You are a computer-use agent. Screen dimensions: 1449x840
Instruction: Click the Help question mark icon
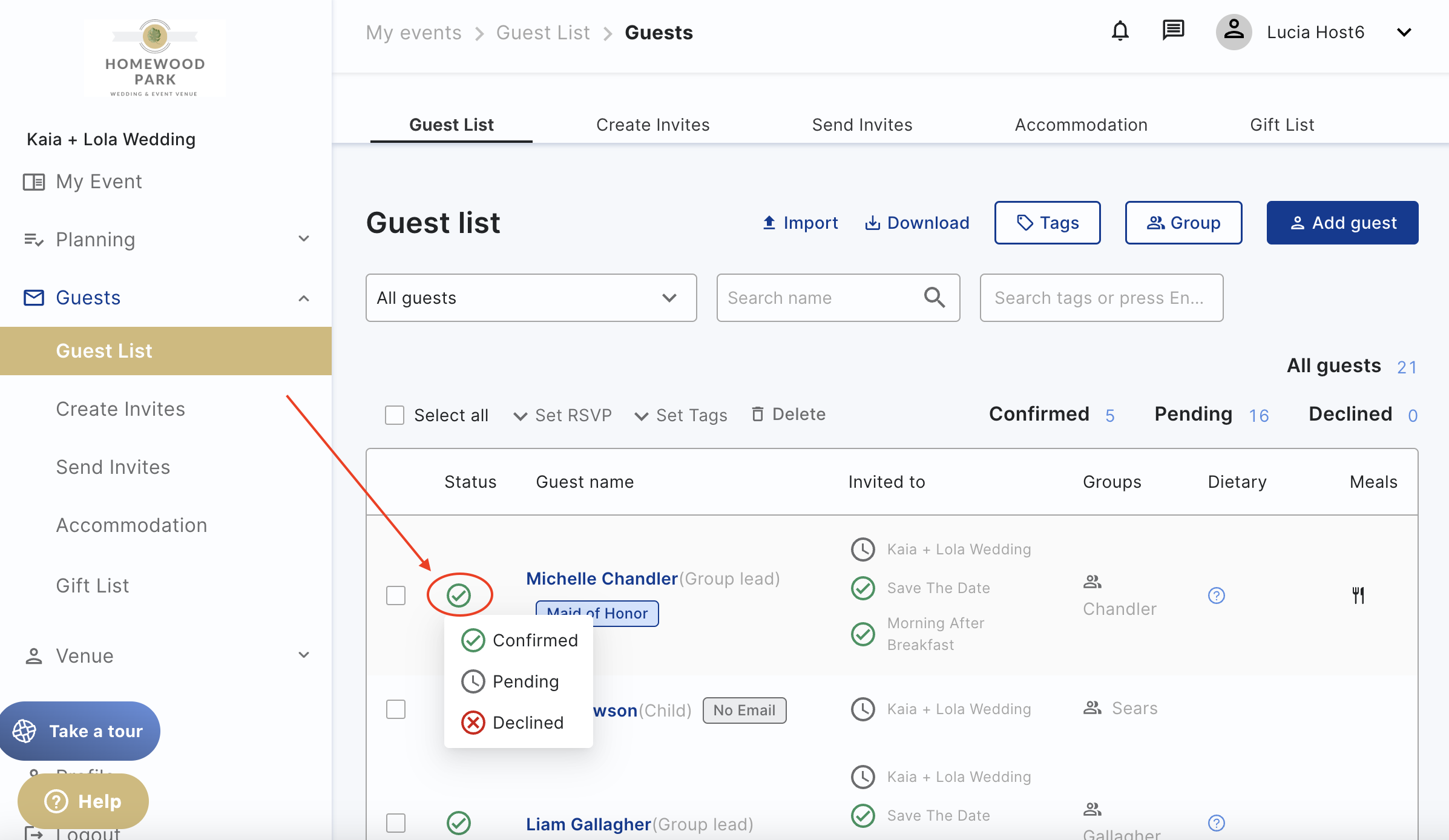pyautogui.click(x=56, y=801)
